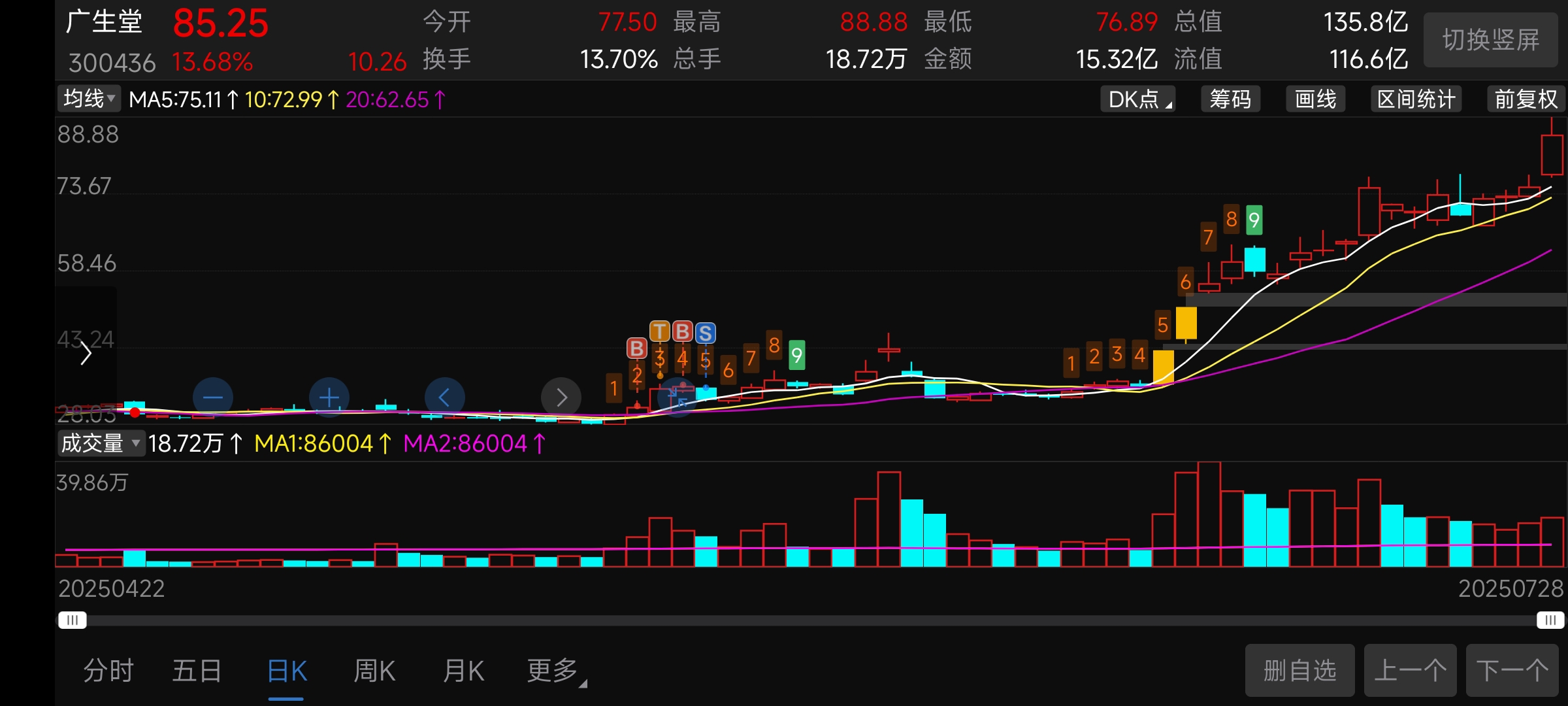This screenshot has height=706, width=1568.
Task: Tap the 金额 15.32亿 amount value
Action: [x=1117, y=59]
